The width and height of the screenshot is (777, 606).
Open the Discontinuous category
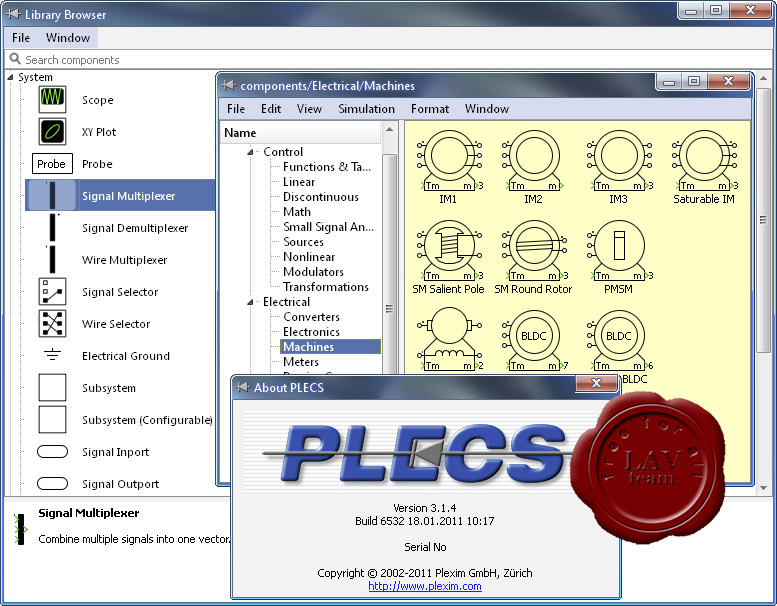point(321,197)
